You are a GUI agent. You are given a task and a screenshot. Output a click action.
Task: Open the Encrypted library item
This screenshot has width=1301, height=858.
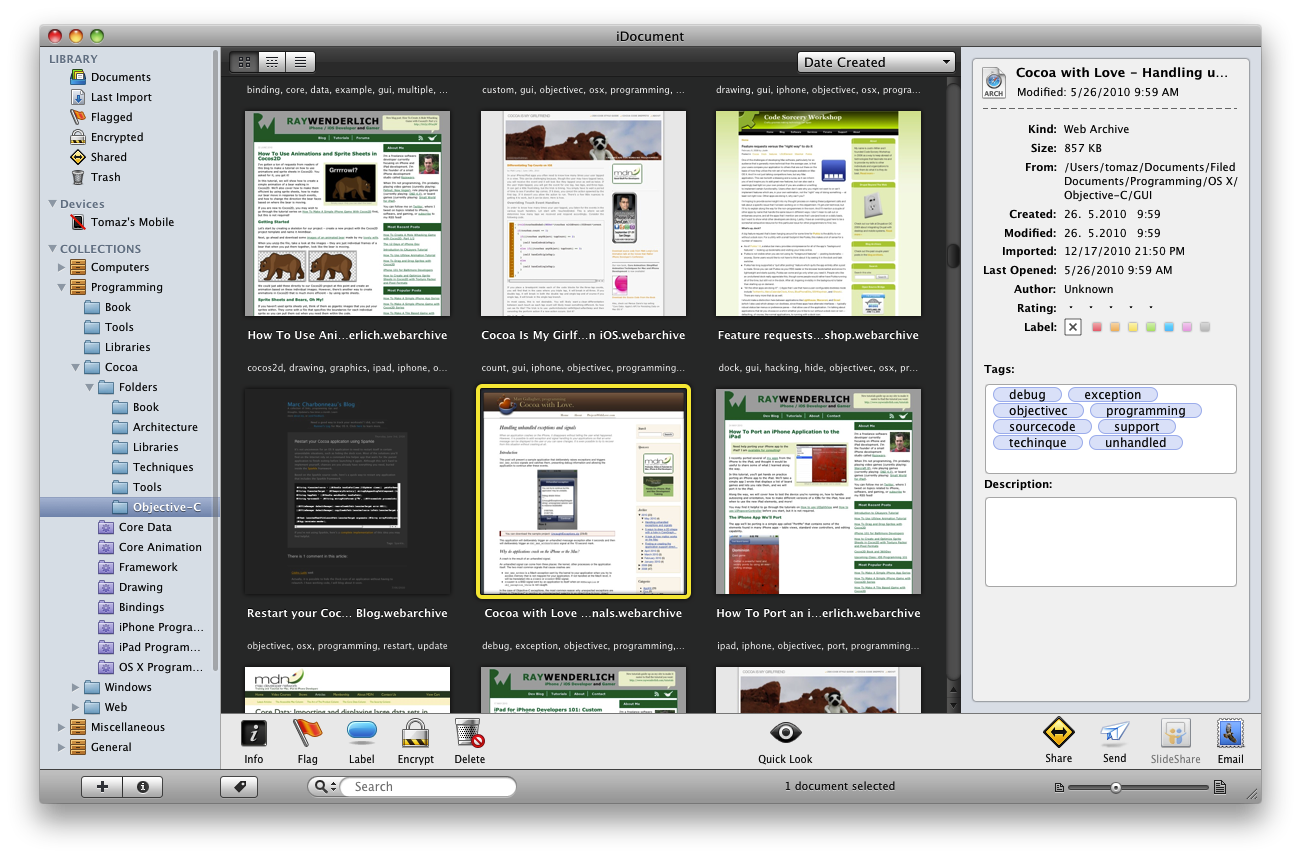pyautogui.click(x=116, y=137)
